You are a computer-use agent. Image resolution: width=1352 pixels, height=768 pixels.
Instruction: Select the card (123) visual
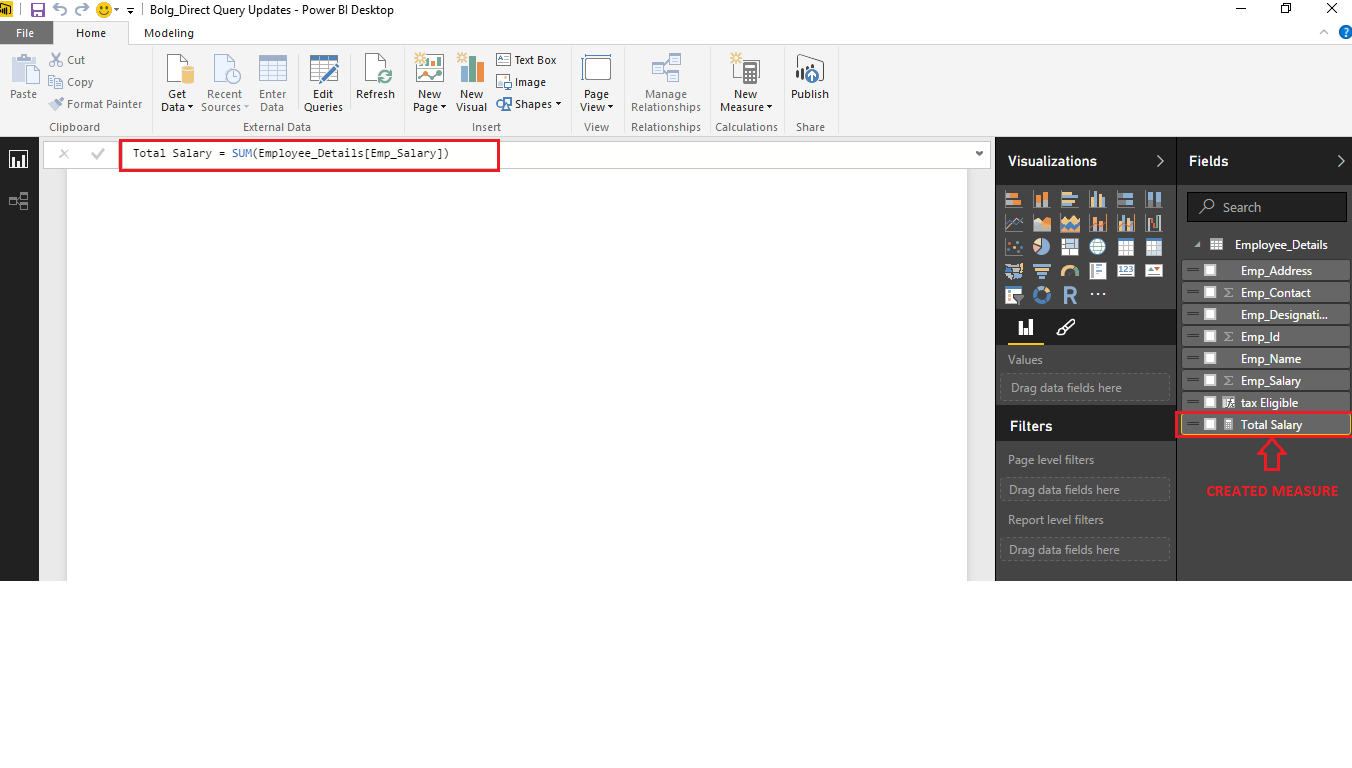[1125, 271]
